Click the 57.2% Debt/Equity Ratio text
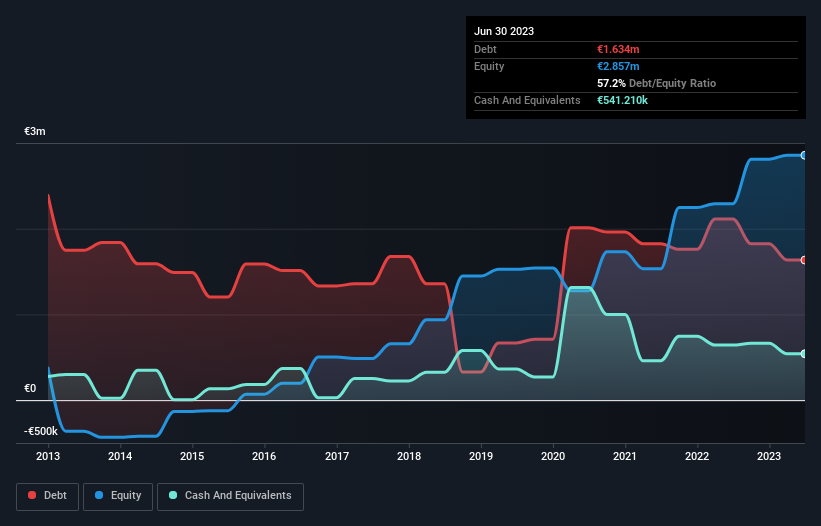 pos(656,83)
